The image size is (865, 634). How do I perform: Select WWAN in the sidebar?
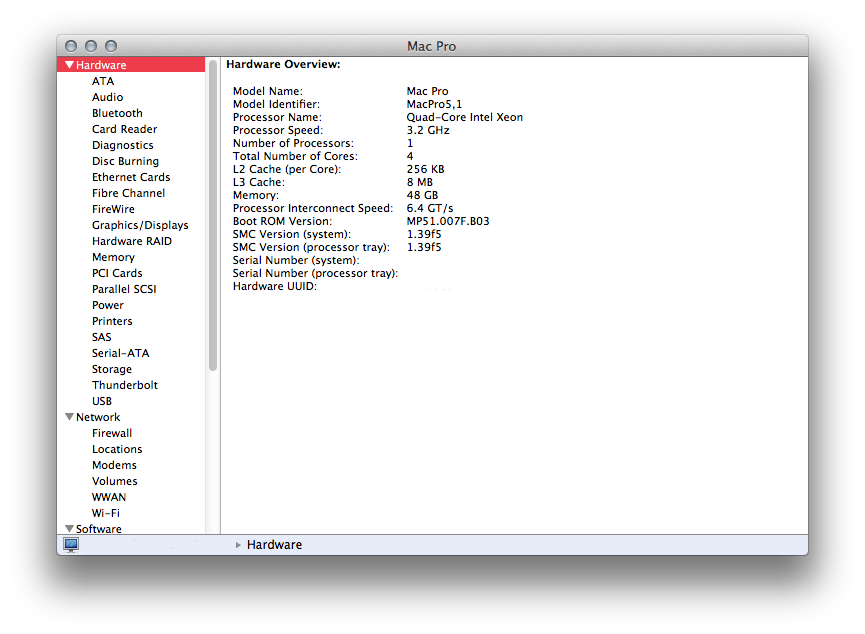pyautogui.click(x=109, y=497)
